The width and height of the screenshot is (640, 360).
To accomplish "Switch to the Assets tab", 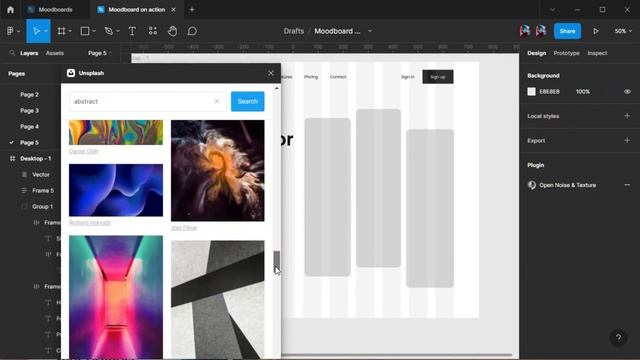I will [x=55, y=53].
